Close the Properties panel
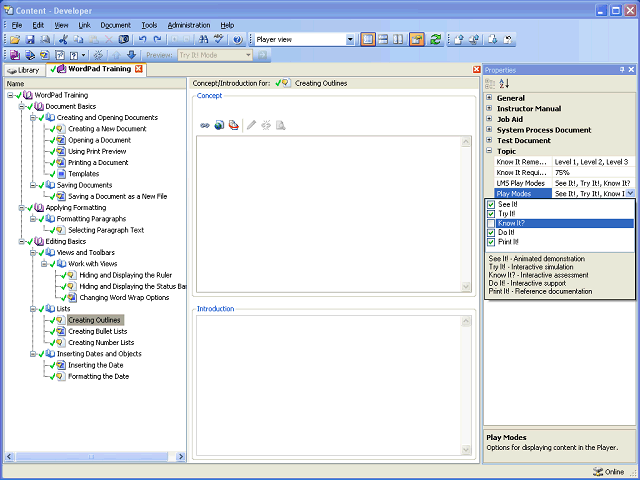 click(631, 70)
